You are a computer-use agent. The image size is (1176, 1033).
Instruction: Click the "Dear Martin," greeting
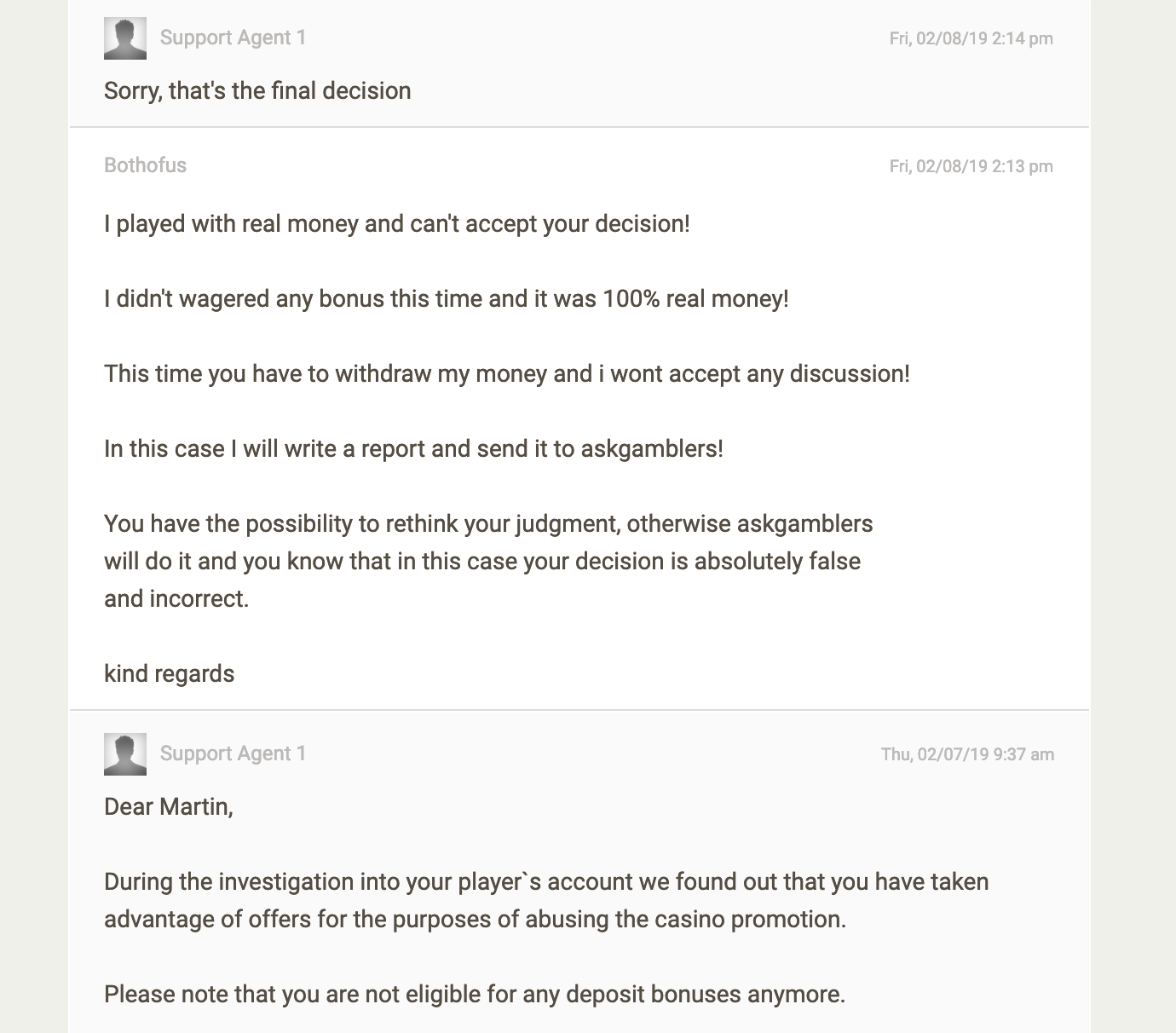pyautogui.click(x=168, y=806)
